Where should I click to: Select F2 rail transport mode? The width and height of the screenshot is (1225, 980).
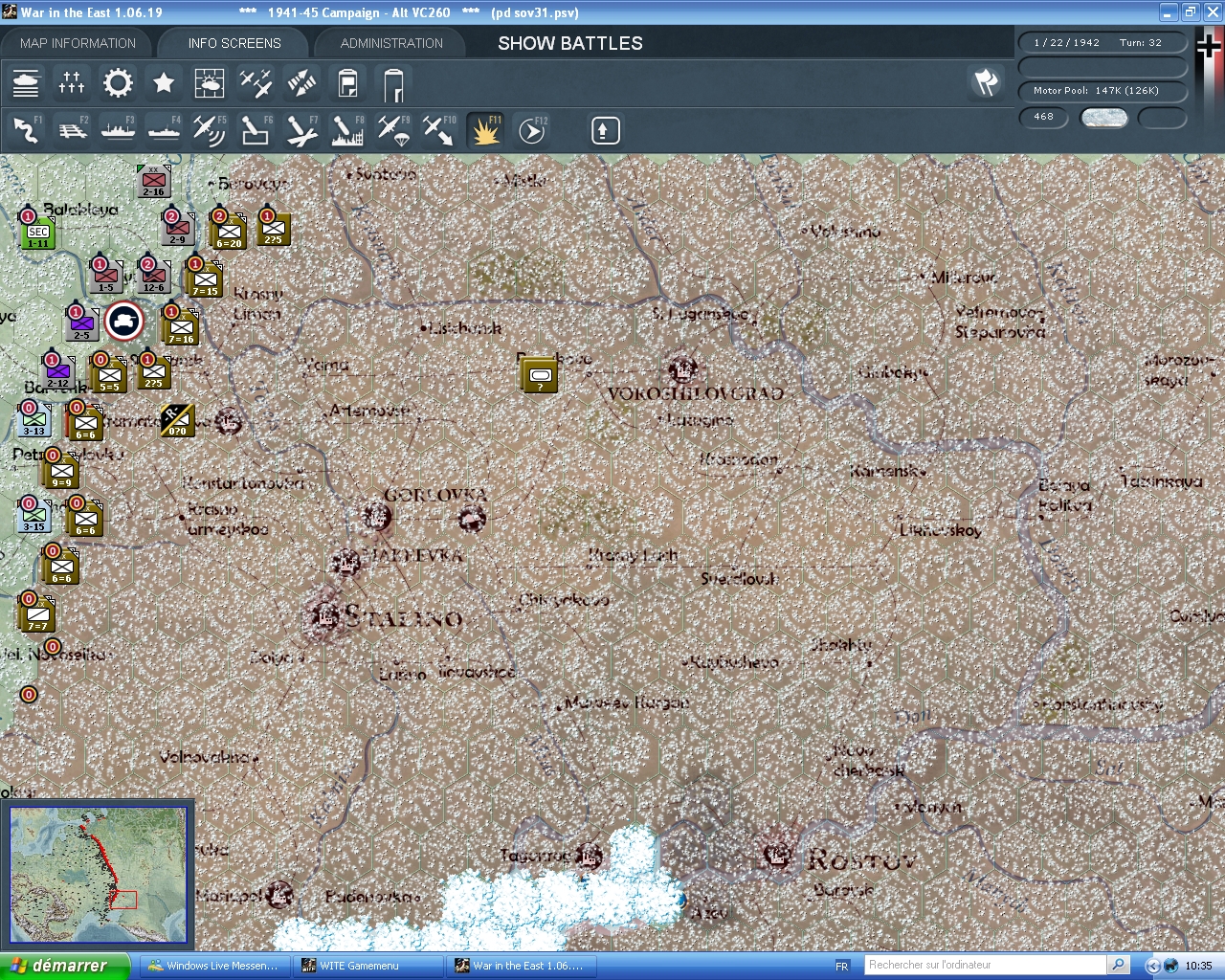coord(72,130)
